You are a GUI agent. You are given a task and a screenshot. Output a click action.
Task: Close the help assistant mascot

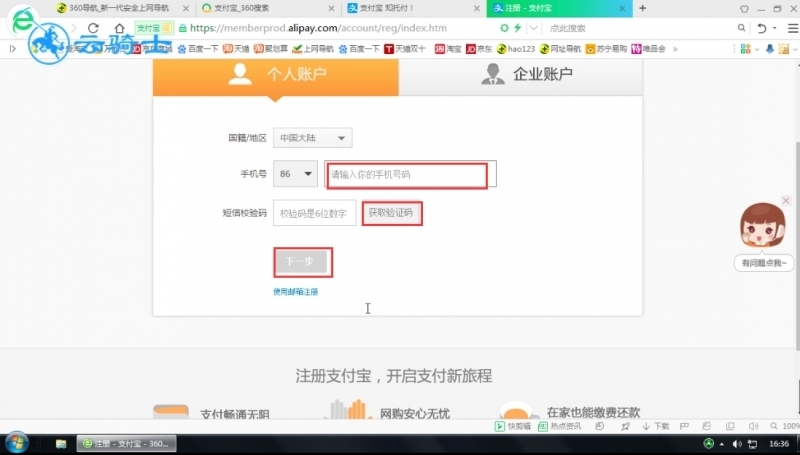click(786, 201)
